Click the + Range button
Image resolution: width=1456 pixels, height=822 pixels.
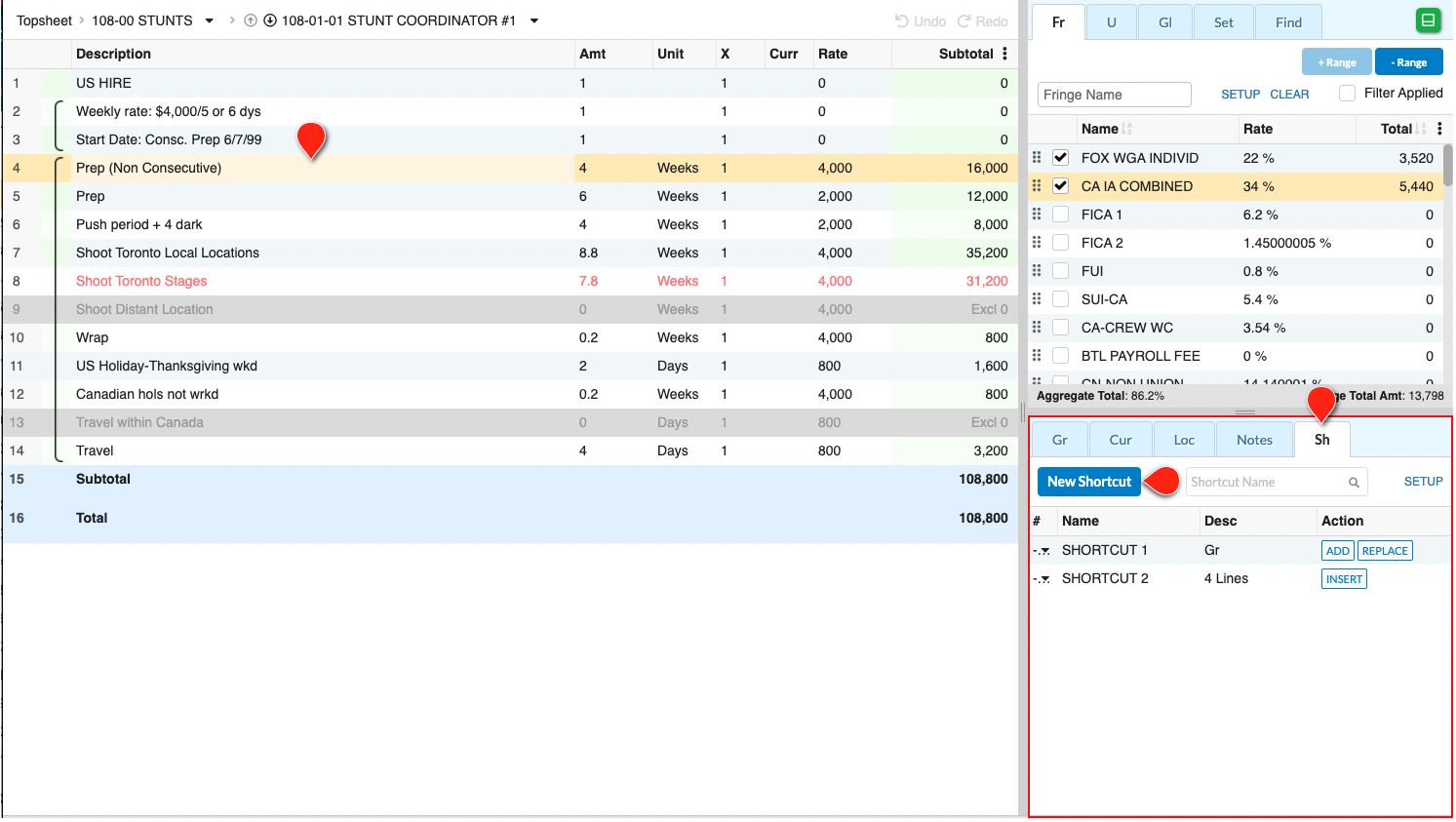click(1336, 61)
